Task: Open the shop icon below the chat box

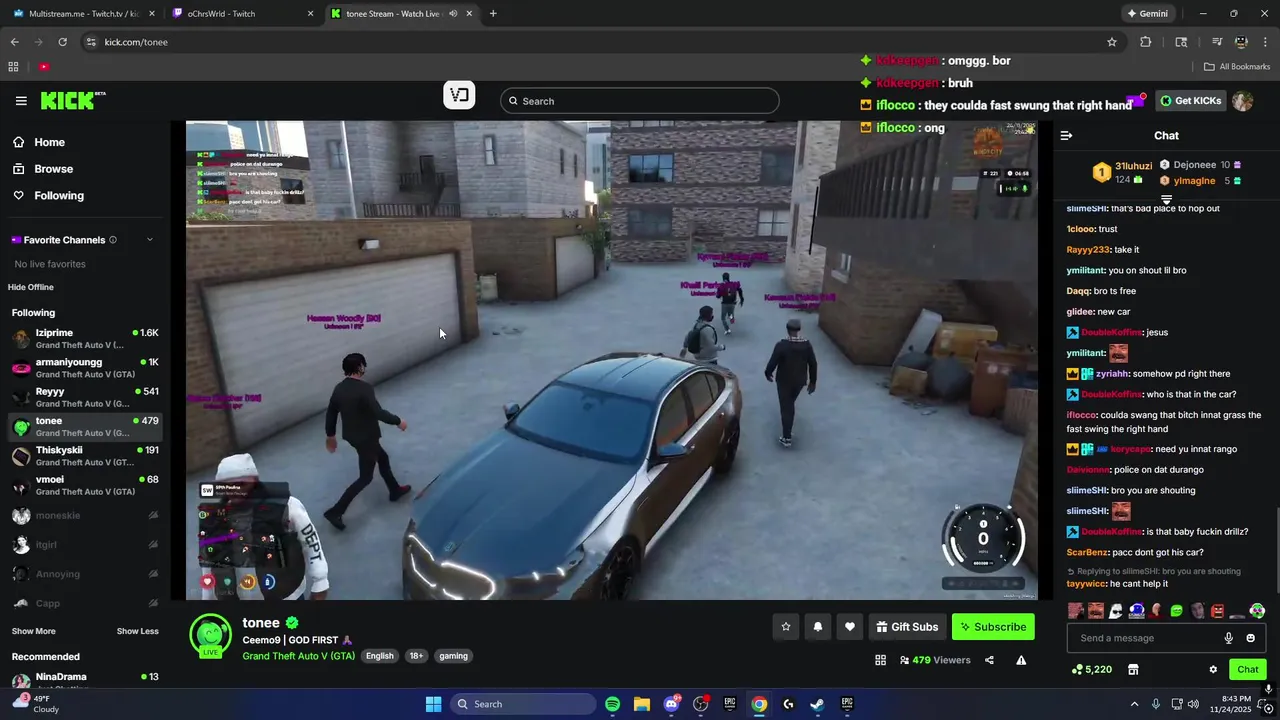Action: [x=1133, y=669]
